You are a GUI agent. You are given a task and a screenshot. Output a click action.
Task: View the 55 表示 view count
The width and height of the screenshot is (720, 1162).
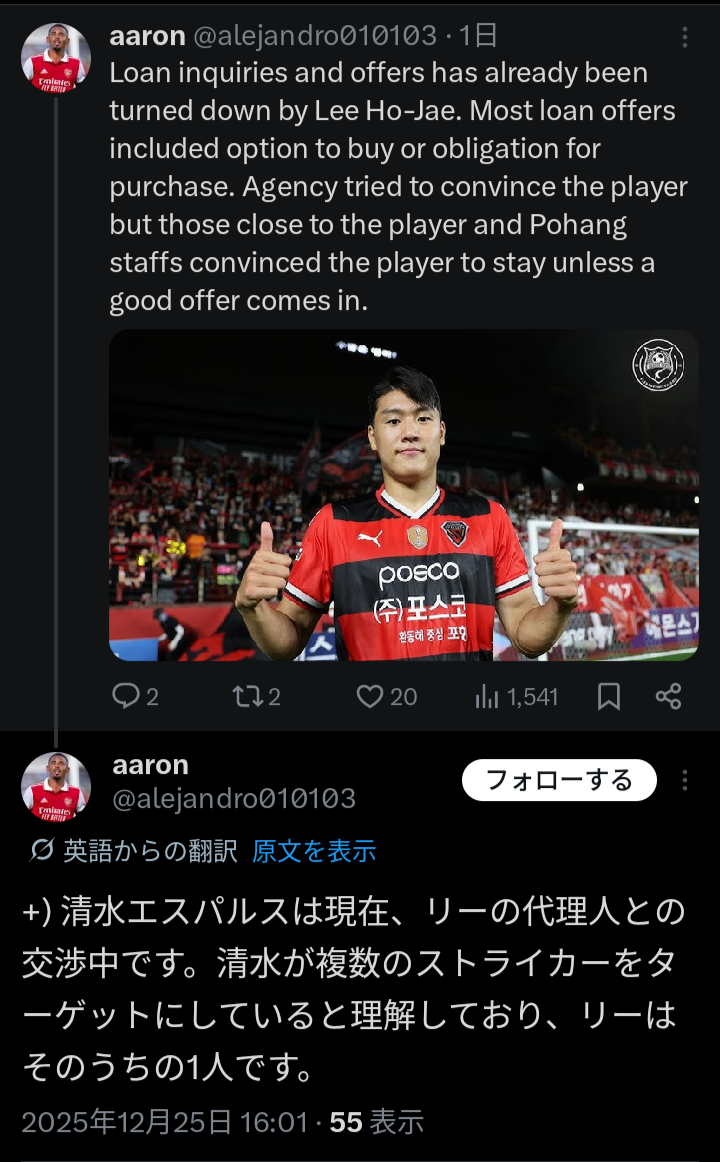point(376,1122)
